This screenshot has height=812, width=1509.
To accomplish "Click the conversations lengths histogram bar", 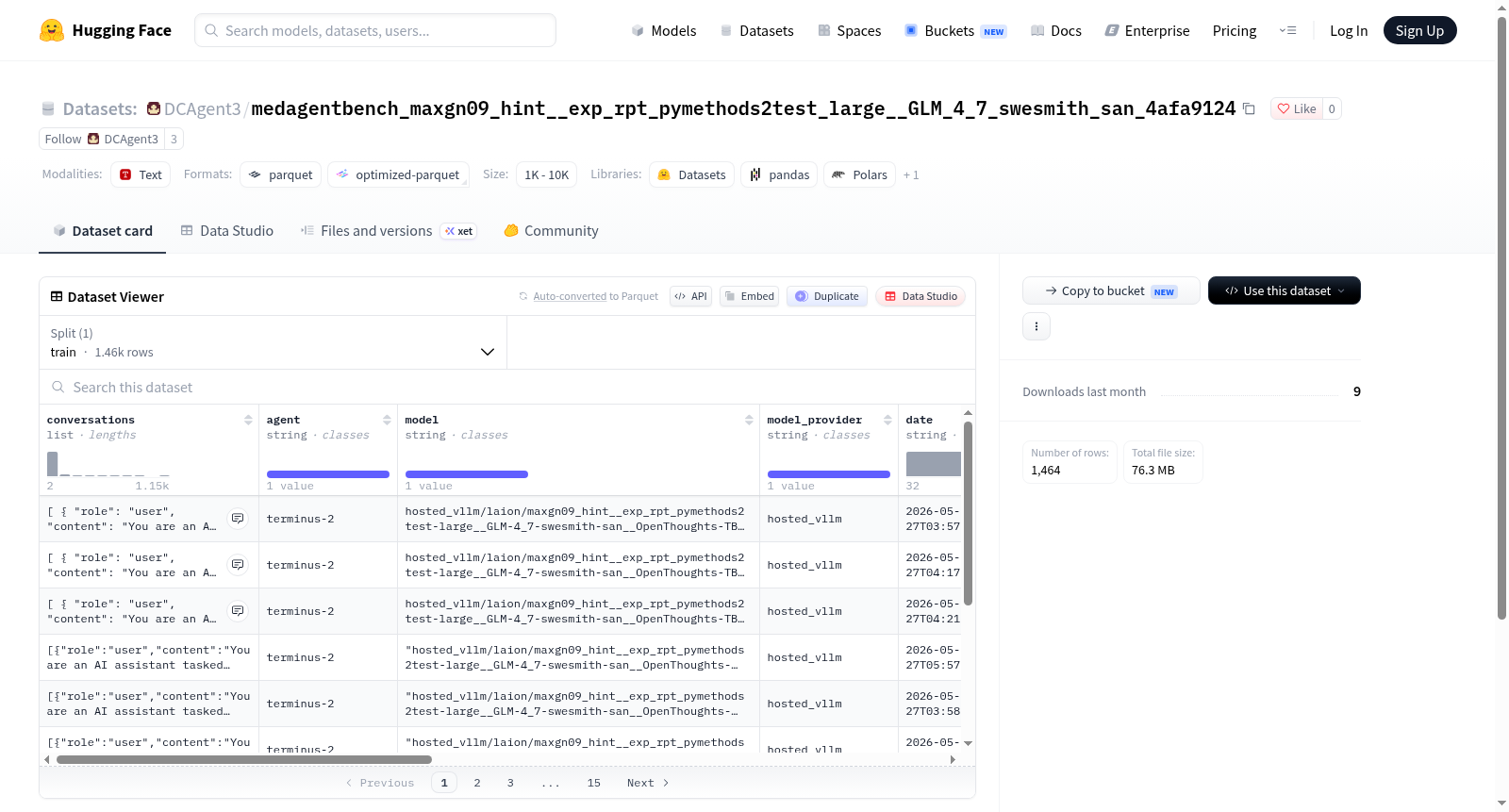I will coord(53,463).
